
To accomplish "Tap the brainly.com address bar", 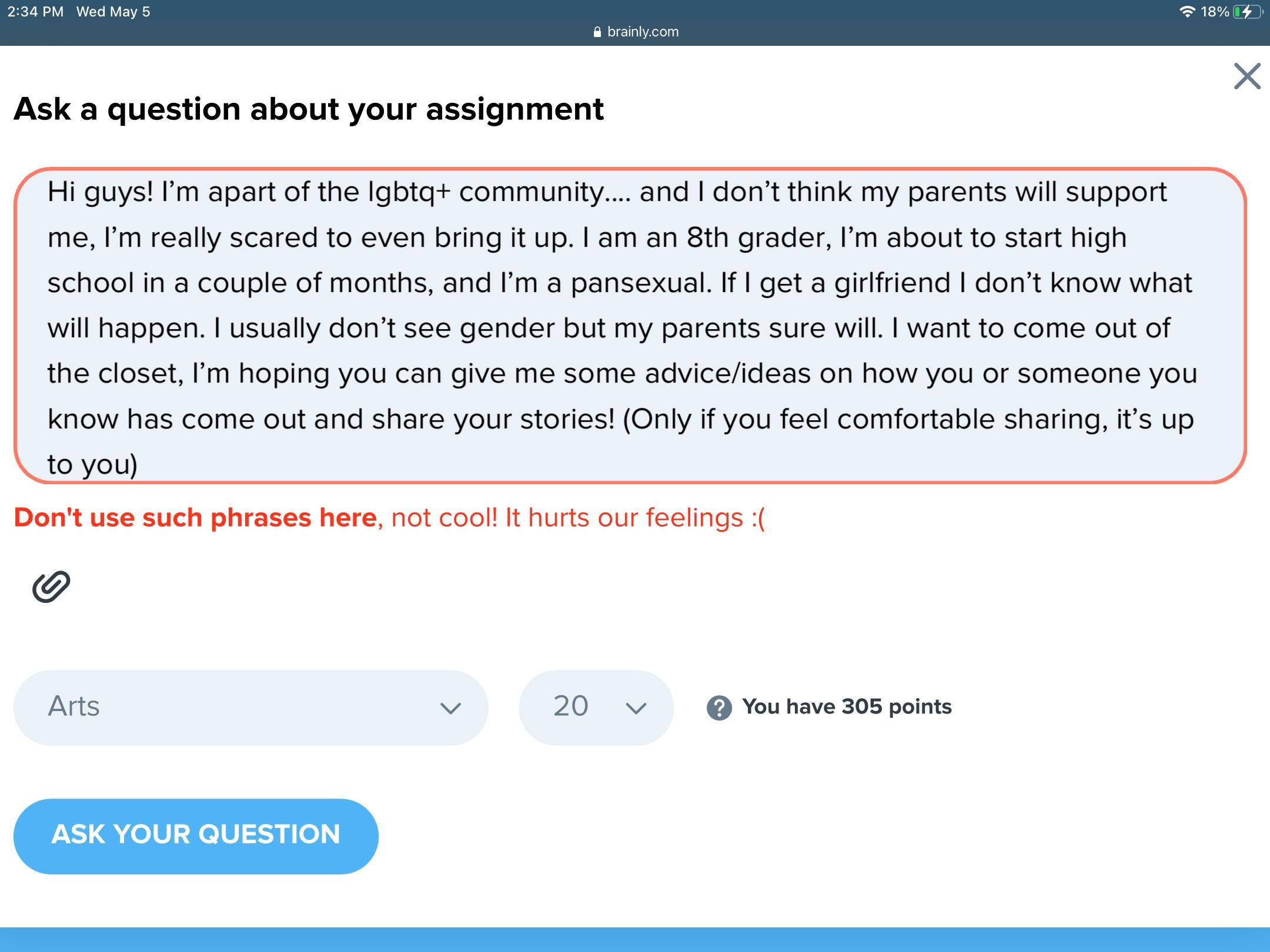I will (642, 32).
